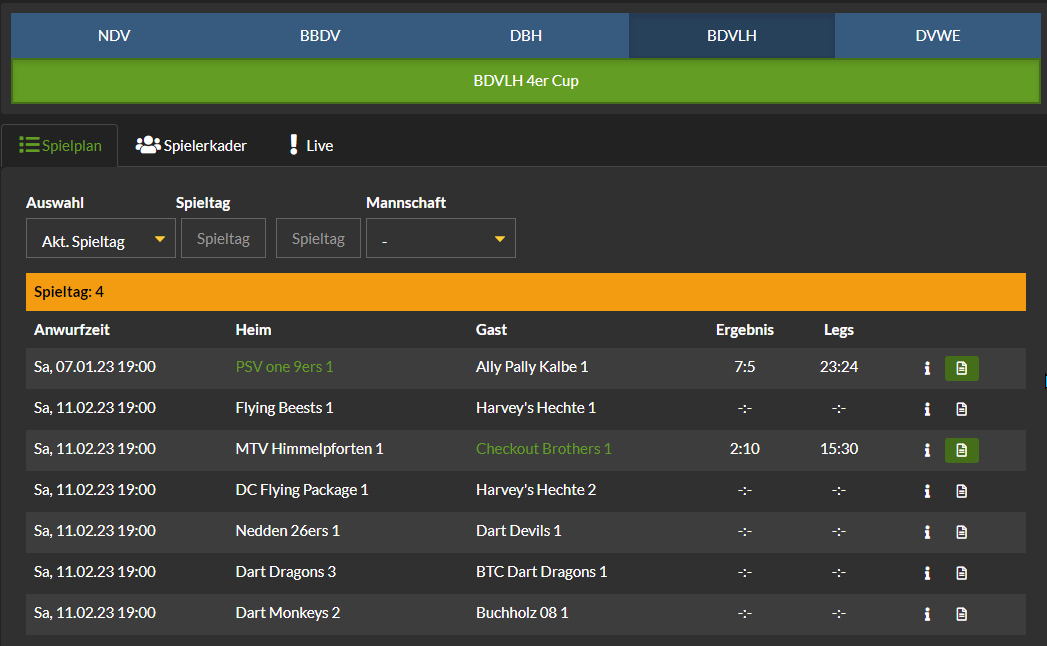Click BTC Dart Dragons 1 guest team
Viewport: 1047px width, 646px height.
pyautogui.click(x=542, y=572)
